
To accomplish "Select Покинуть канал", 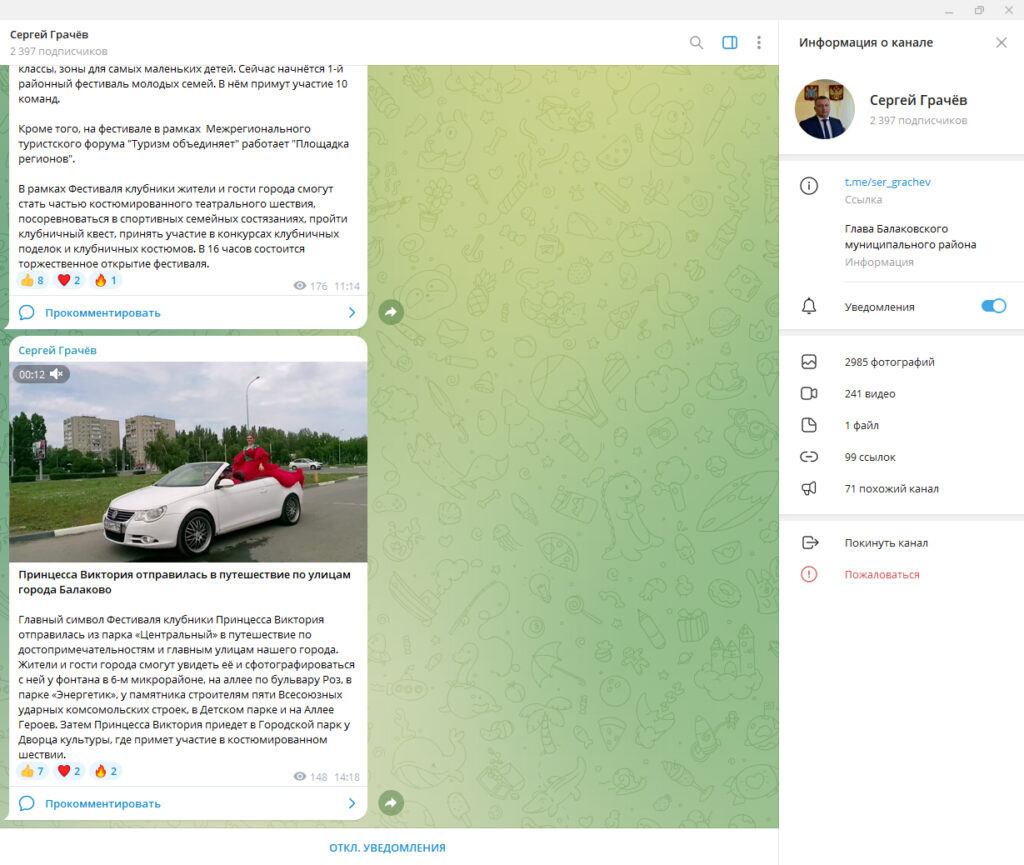I will [886, 543].
